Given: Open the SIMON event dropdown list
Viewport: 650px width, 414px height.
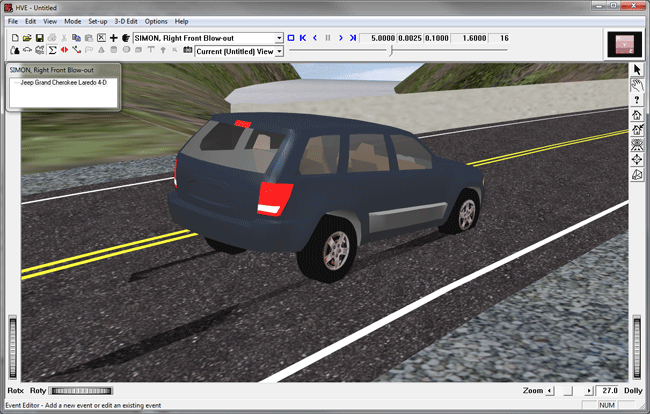Looking at the screenshot, I should pos(278,38).
